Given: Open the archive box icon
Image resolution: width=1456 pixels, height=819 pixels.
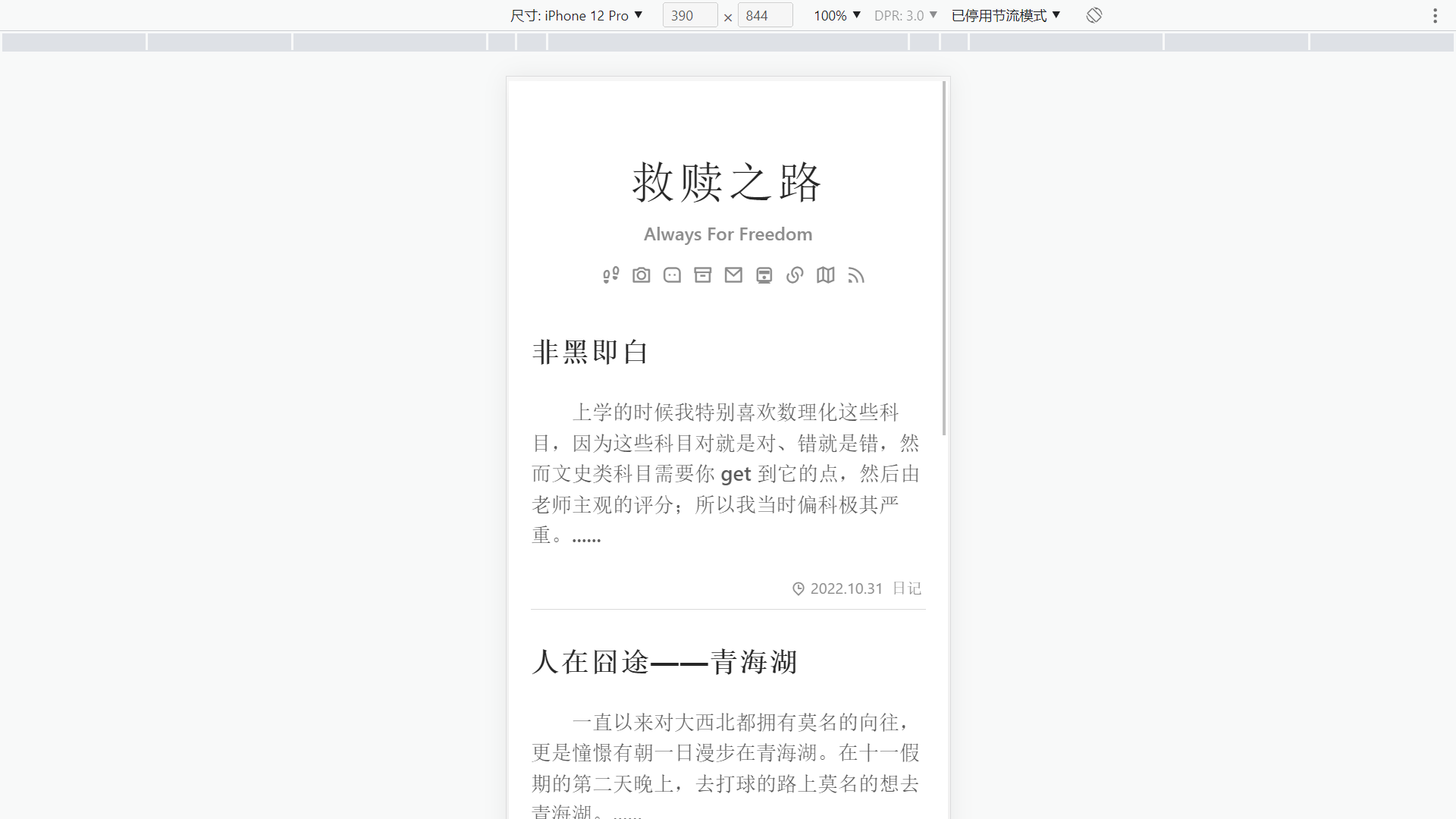Looking at the screenshot, I should click(703, 275).
